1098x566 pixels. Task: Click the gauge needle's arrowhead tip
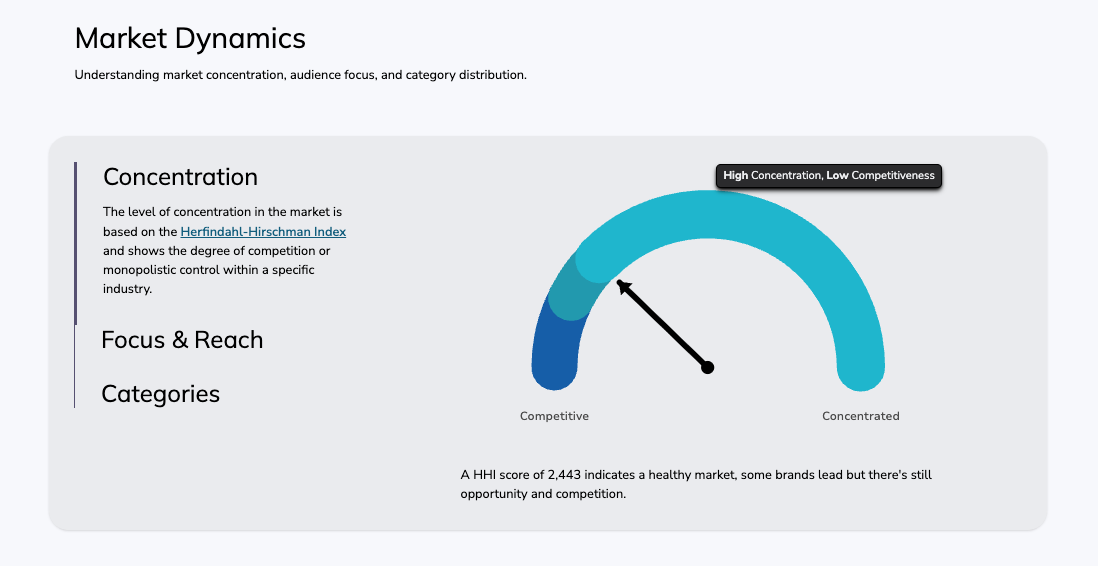[622, 285]
